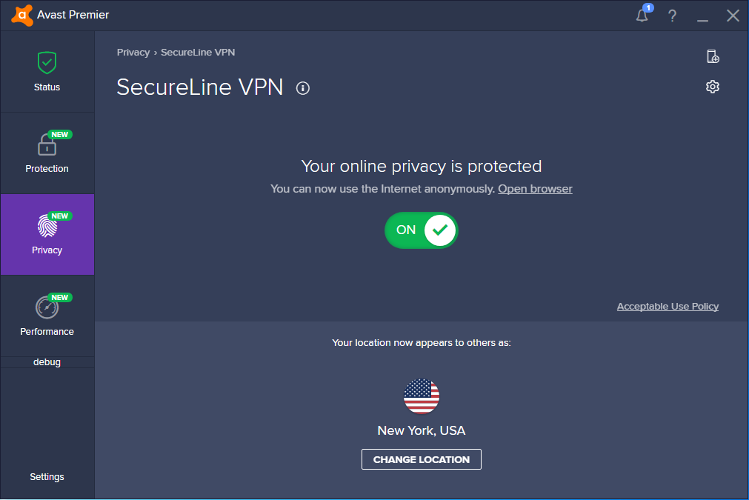Open the Settings sidebar item

(x=47, y=477)
